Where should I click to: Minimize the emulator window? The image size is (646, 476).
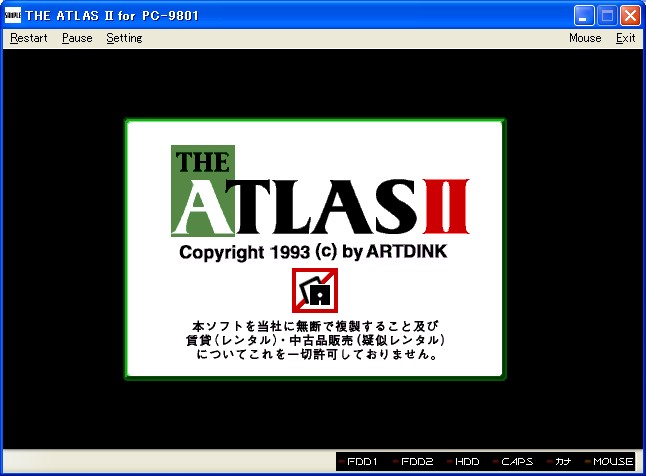(x=585, y=15)
